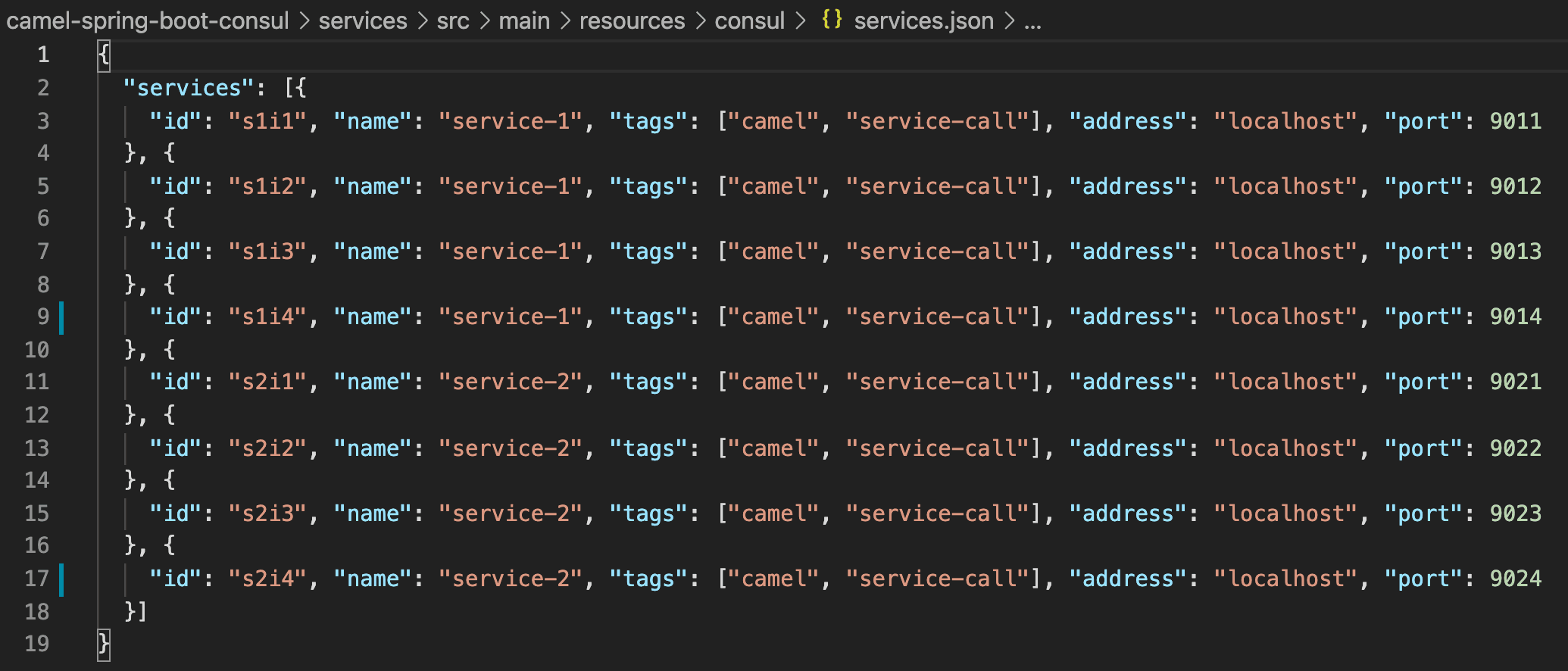This screenshot has height=671, width=1568.
Task: Click the change indicator bar beside line 17
Action: coord(61,579)
